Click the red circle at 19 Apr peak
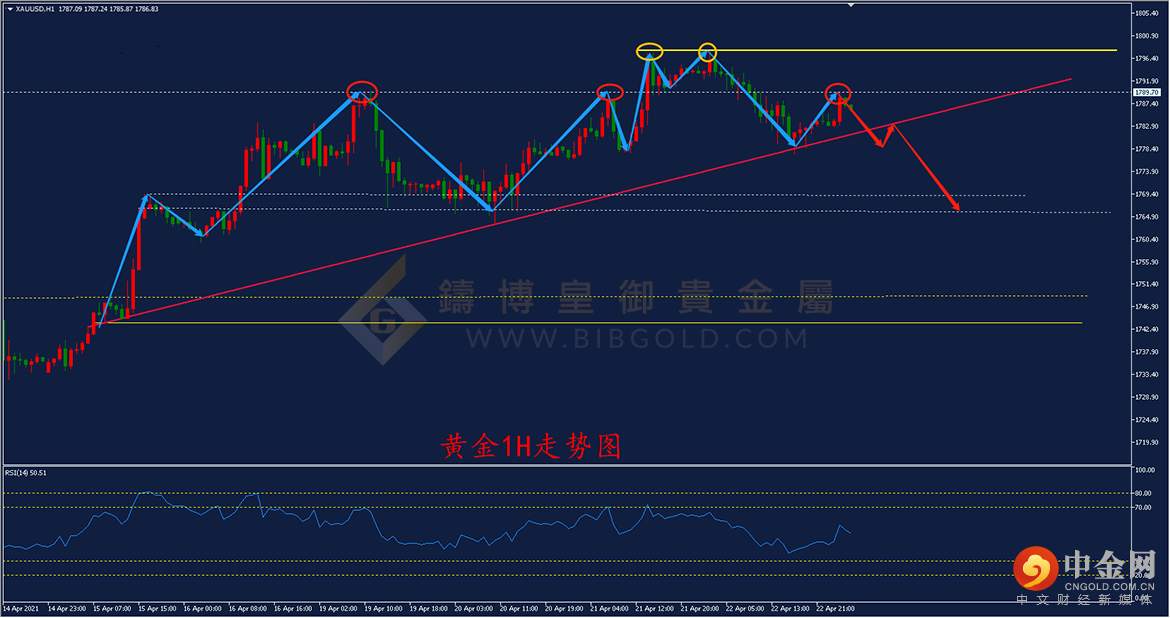This screenshot has height=618, width=1170. click(362, 92)
